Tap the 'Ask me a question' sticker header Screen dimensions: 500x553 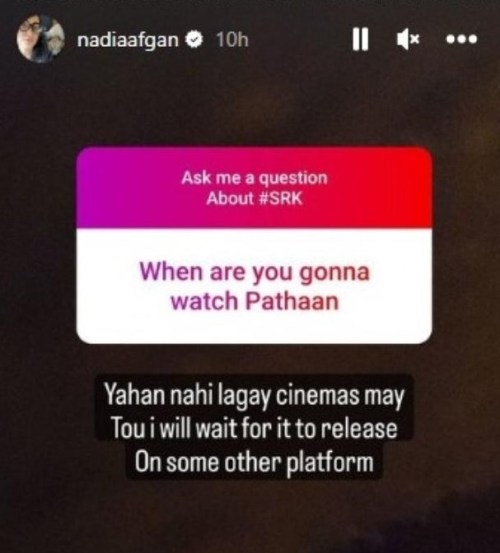[x=254, y=178]
